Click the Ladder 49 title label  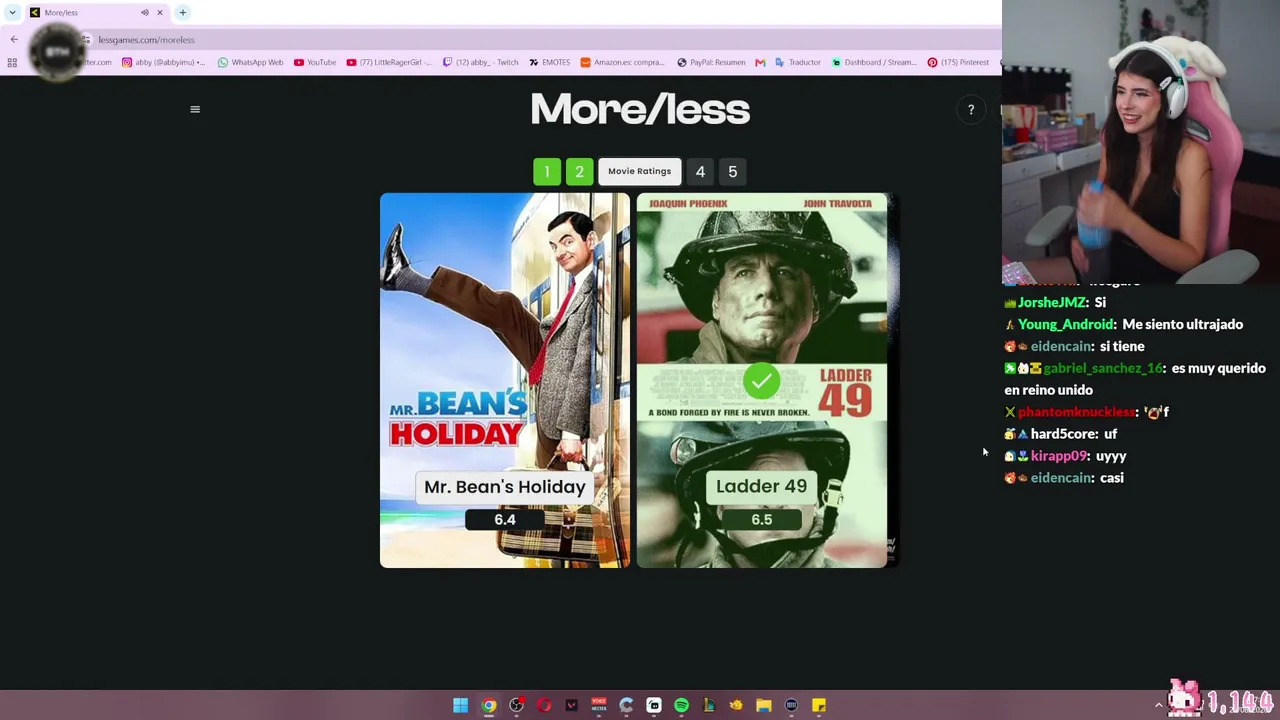pyautogui.click(x=761, y=486)
